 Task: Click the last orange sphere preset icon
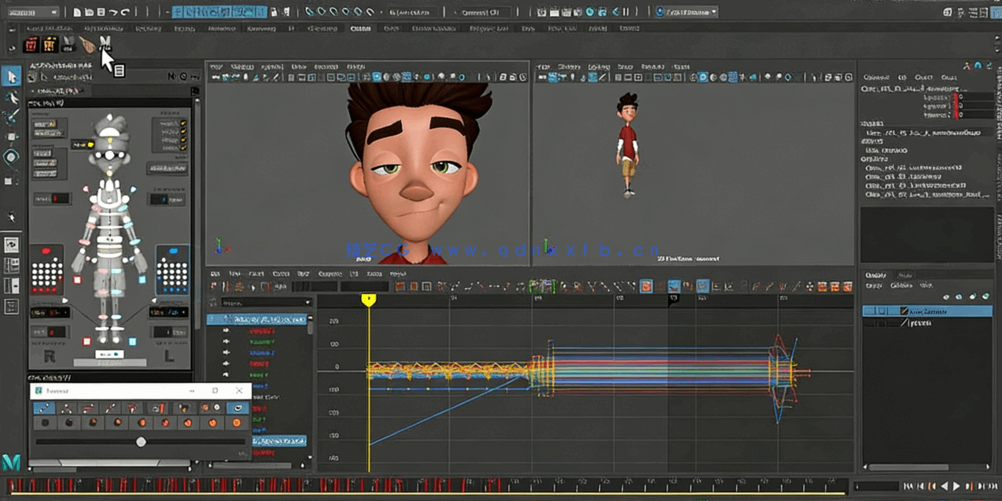click(237, 424)
